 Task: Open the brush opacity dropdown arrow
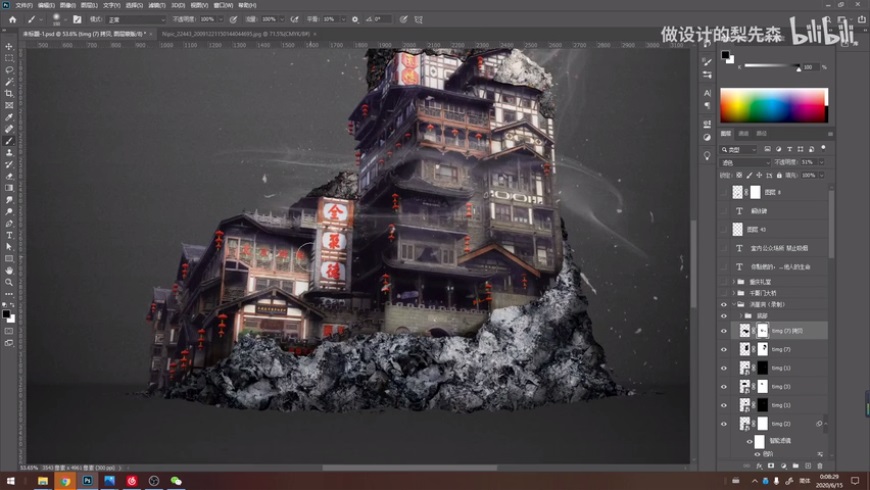click(x=221, y=19)
